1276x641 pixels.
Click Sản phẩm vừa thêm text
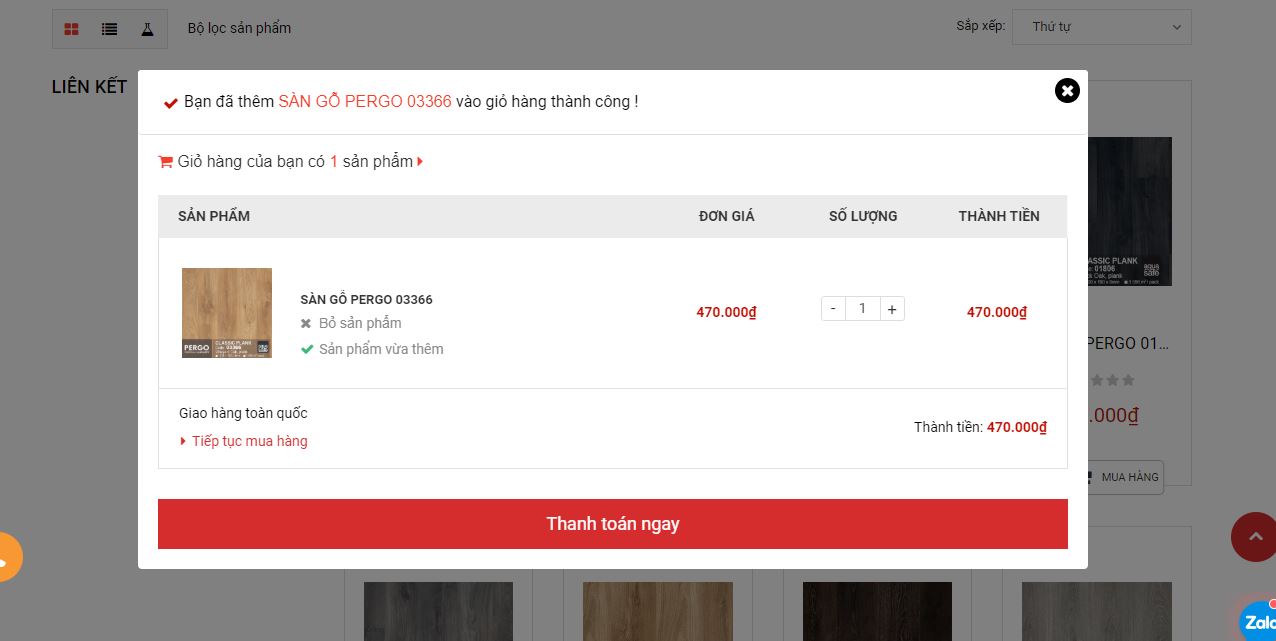[x=381, y=349]
